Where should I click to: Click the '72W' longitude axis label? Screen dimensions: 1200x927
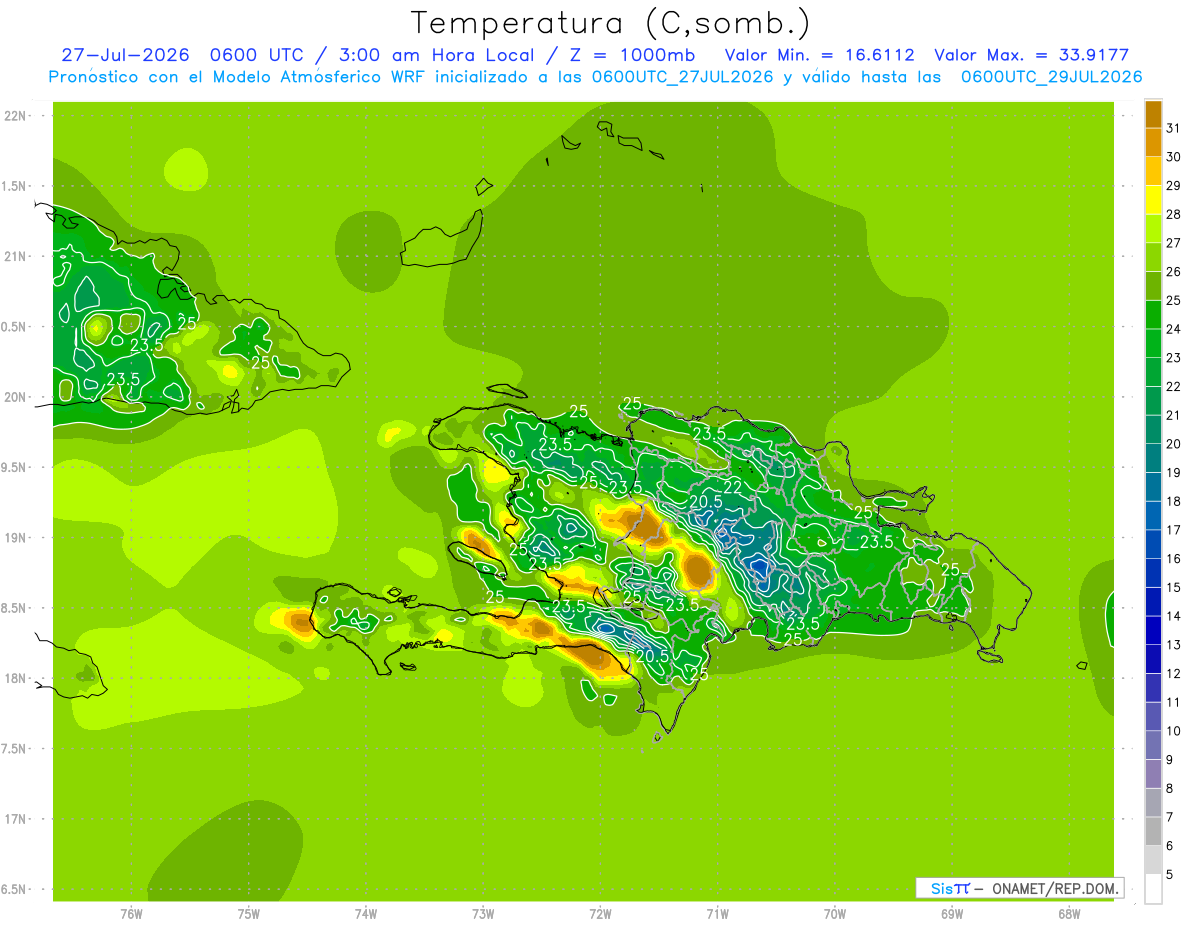click(600, 914)
